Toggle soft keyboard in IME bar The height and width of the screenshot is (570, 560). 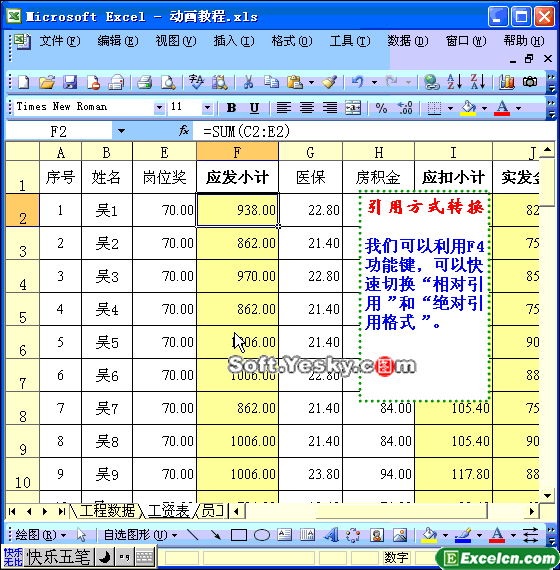[x=144, y=557]
